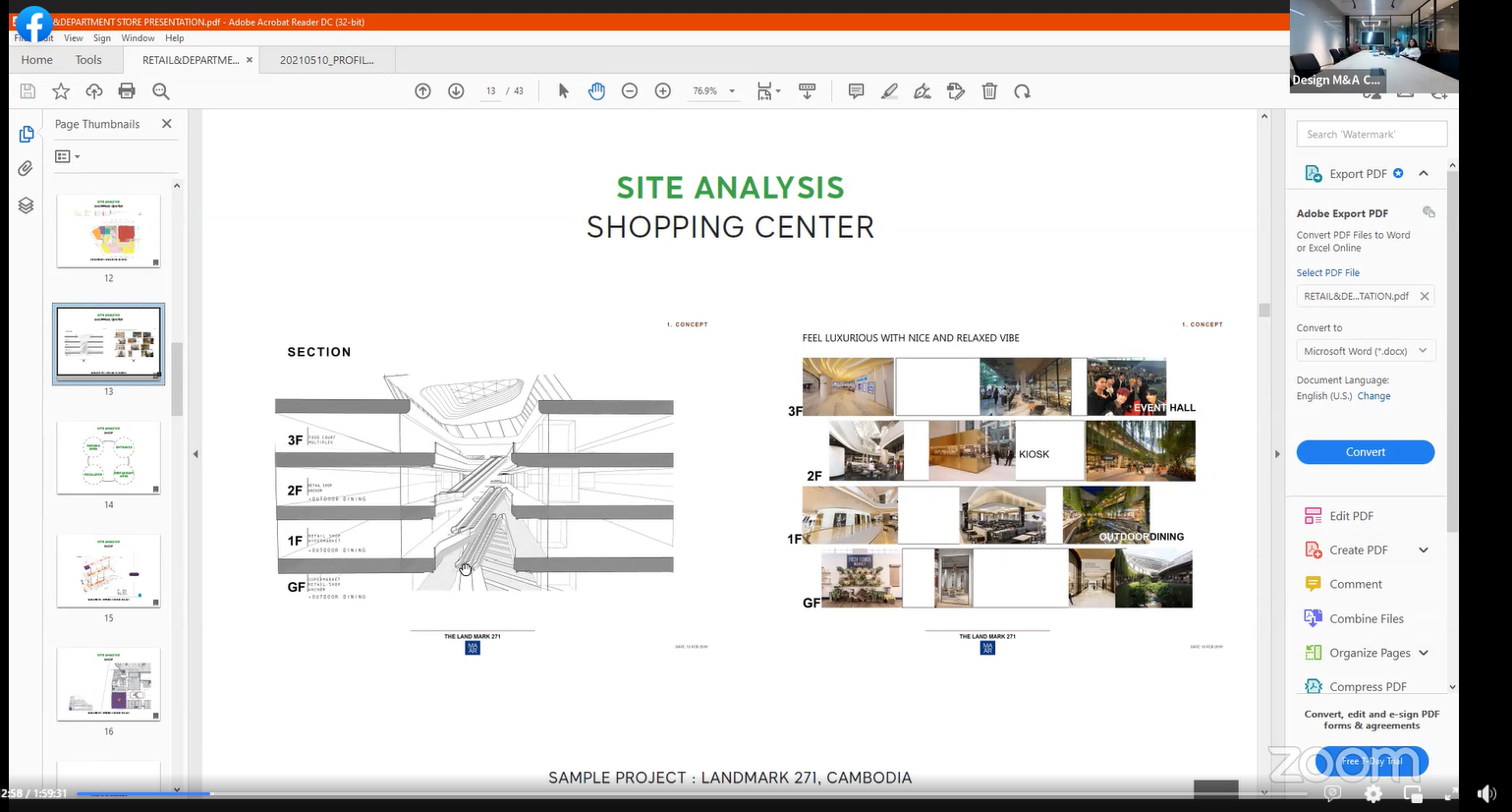
Task: Collapse the left navigation pane arrow
Action: [196, 454]
